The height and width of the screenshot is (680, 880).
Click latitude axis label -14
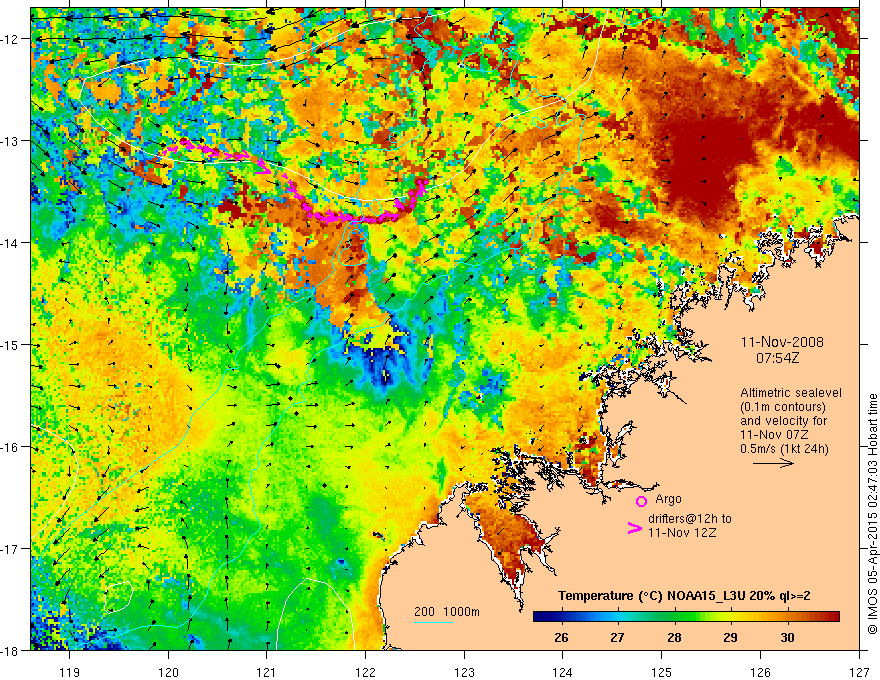[10, 243]
